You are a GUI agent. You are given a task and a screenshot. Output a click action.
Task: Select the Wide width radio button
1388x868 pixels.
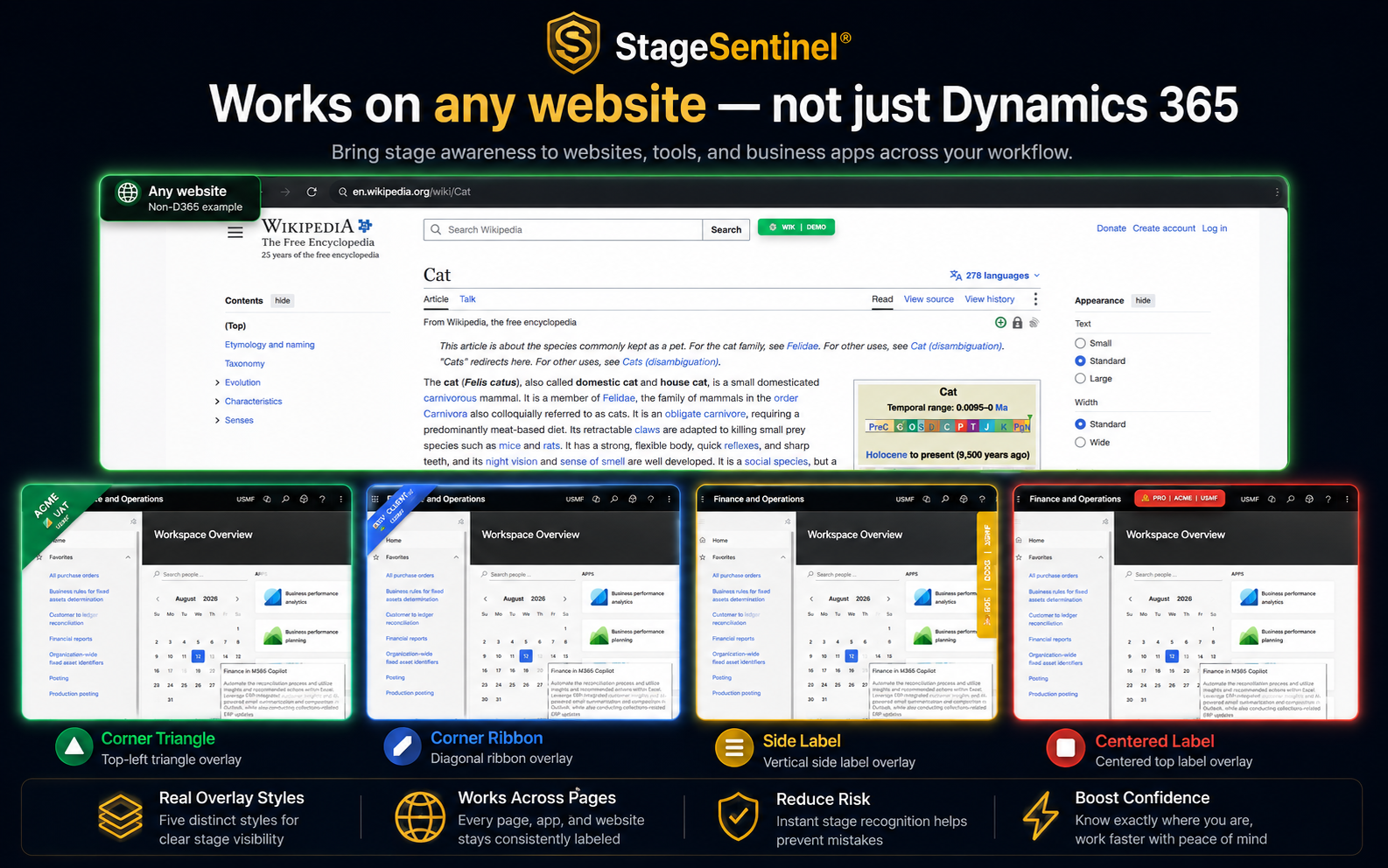point(1080,443)
